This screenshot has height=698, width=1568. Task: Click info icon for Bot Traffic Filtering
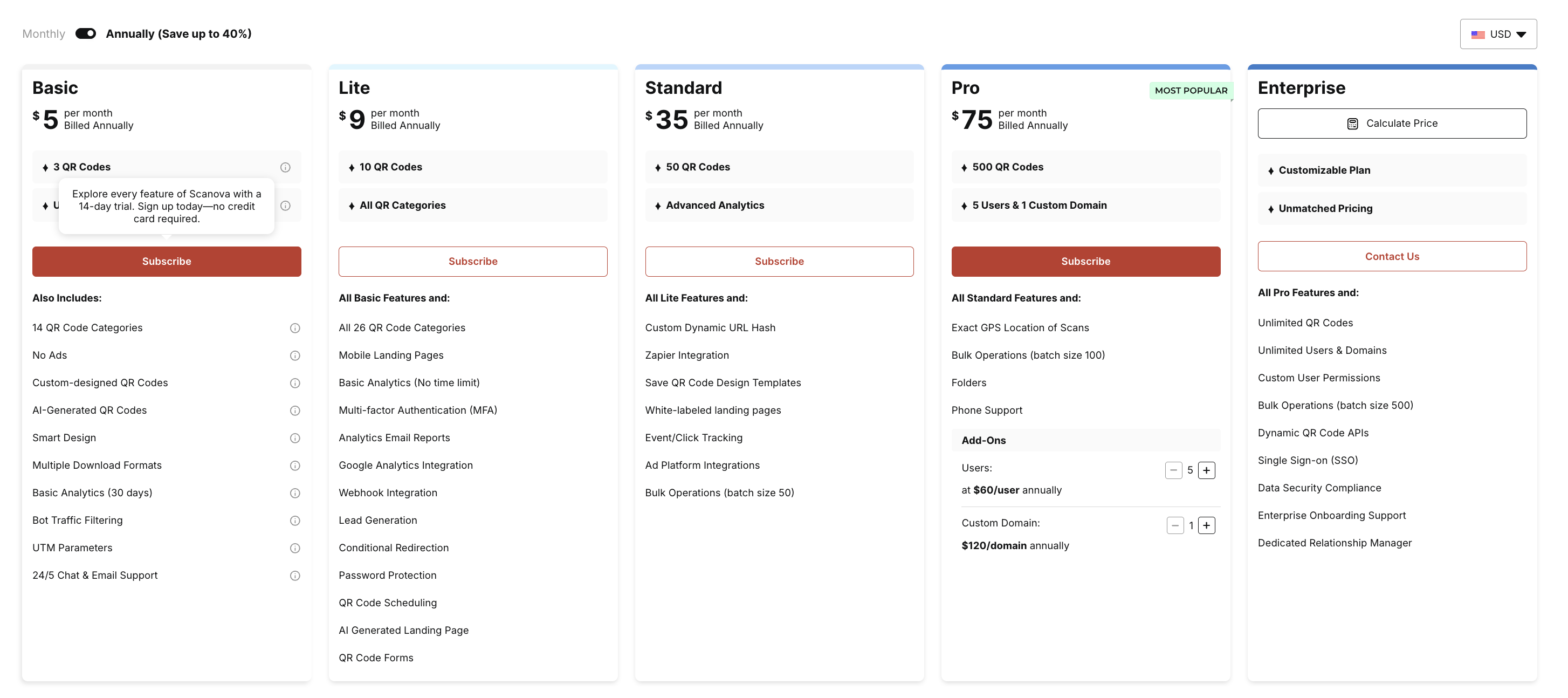coord(295,520)
